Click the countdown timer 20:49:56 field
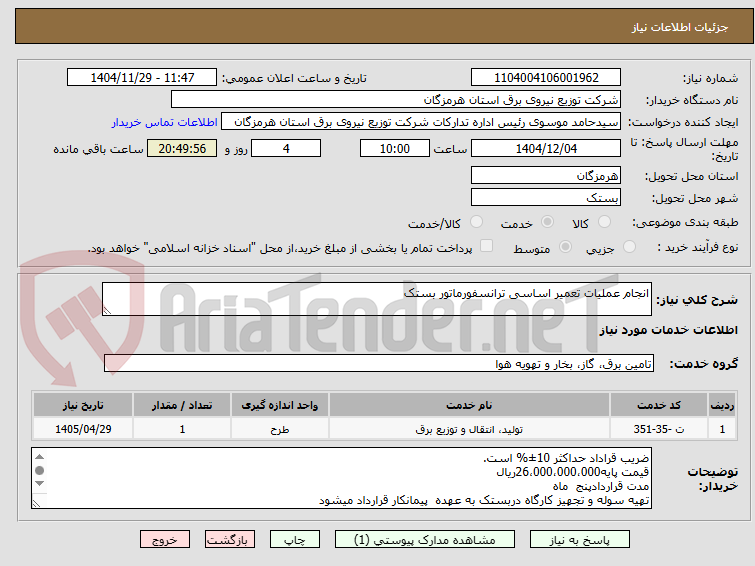 point(182,148)
